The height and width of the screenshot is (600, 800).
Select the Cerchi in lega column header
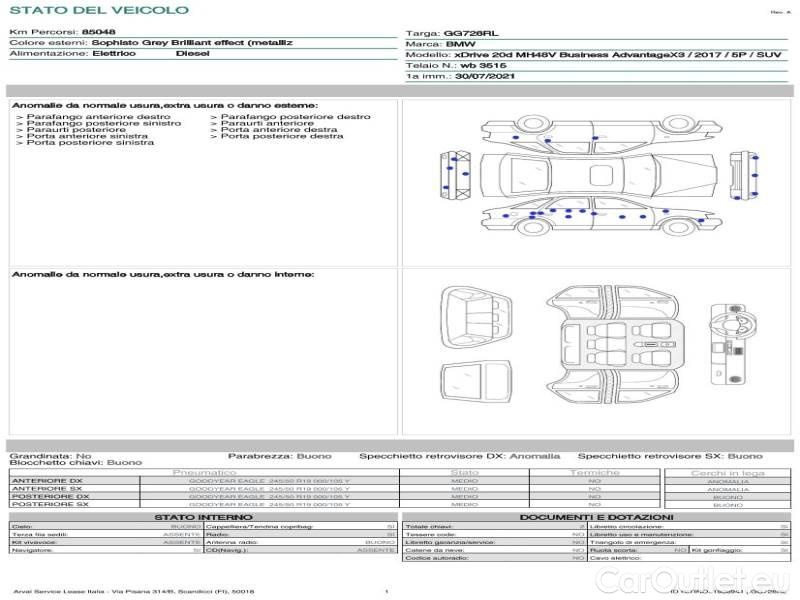727,472
